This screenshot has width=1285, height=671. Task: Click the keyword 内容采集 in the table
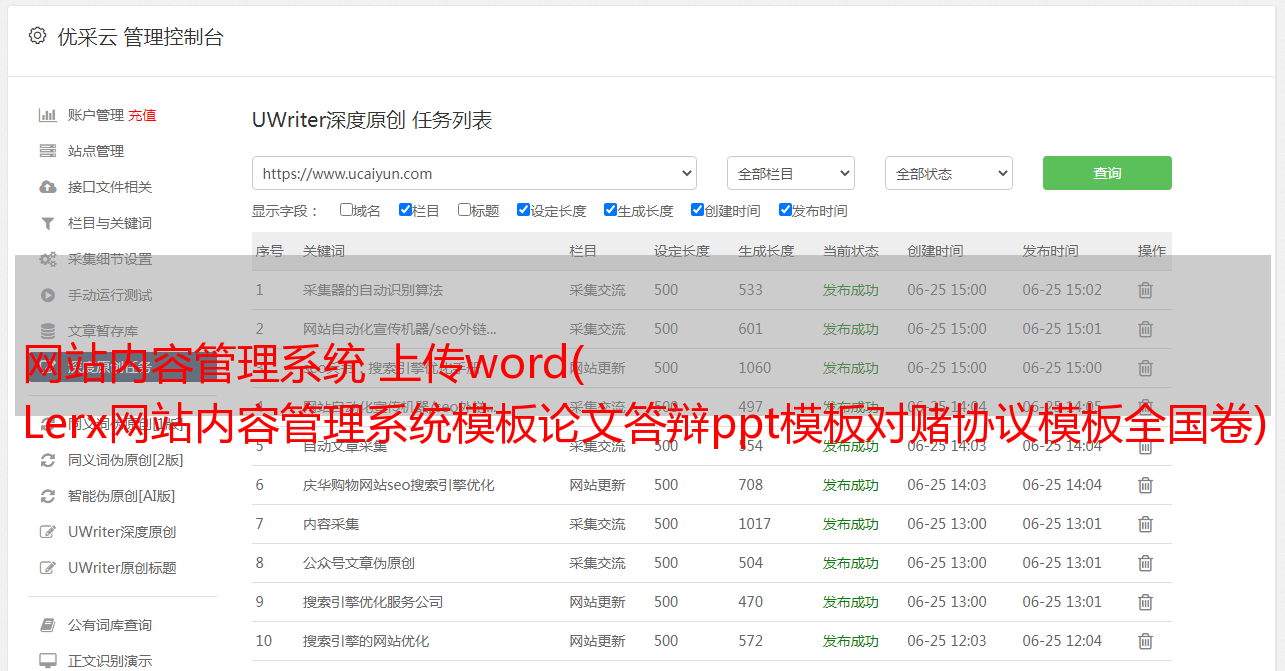click(x=331, y=524)
